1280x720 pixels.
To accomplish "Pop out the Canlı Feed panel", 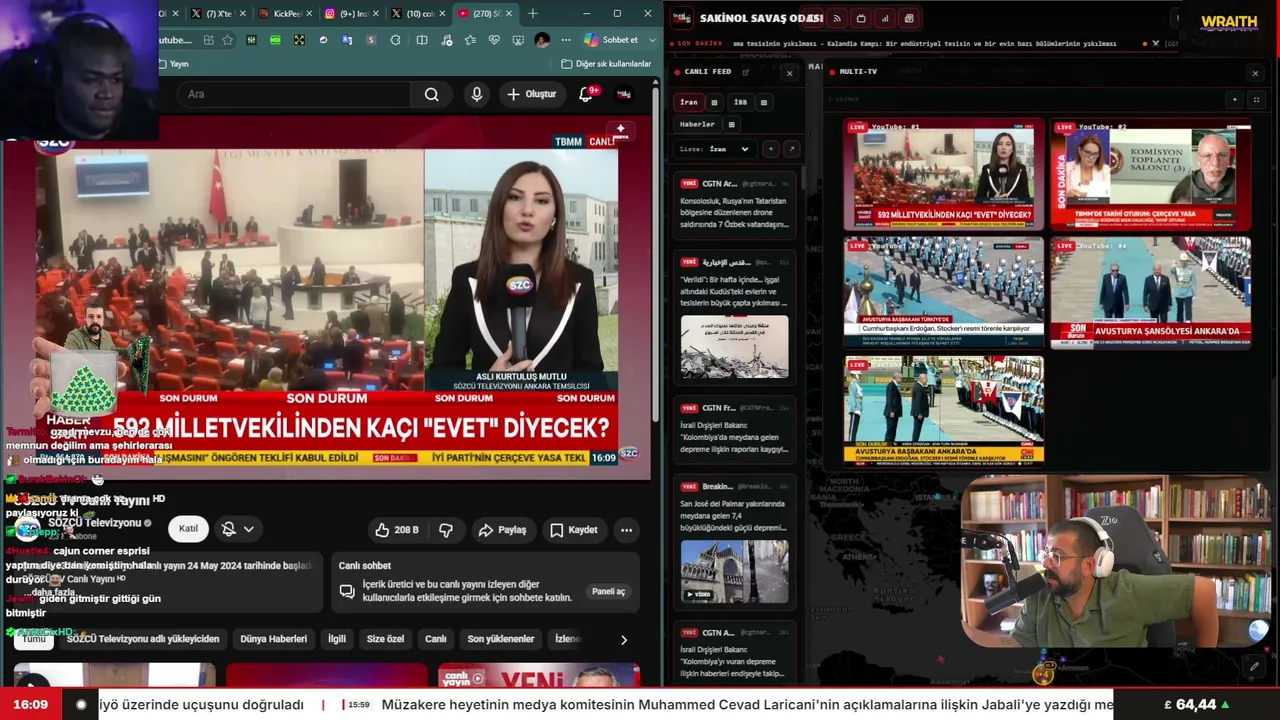I will [745, 72].
